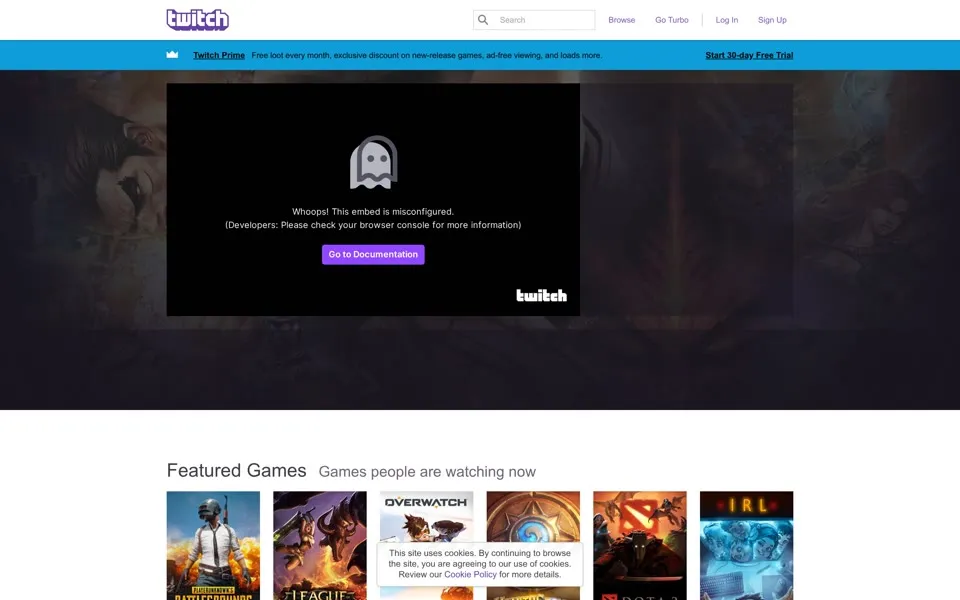Click 'Games people are watching now' text

(x=427, y=471)
